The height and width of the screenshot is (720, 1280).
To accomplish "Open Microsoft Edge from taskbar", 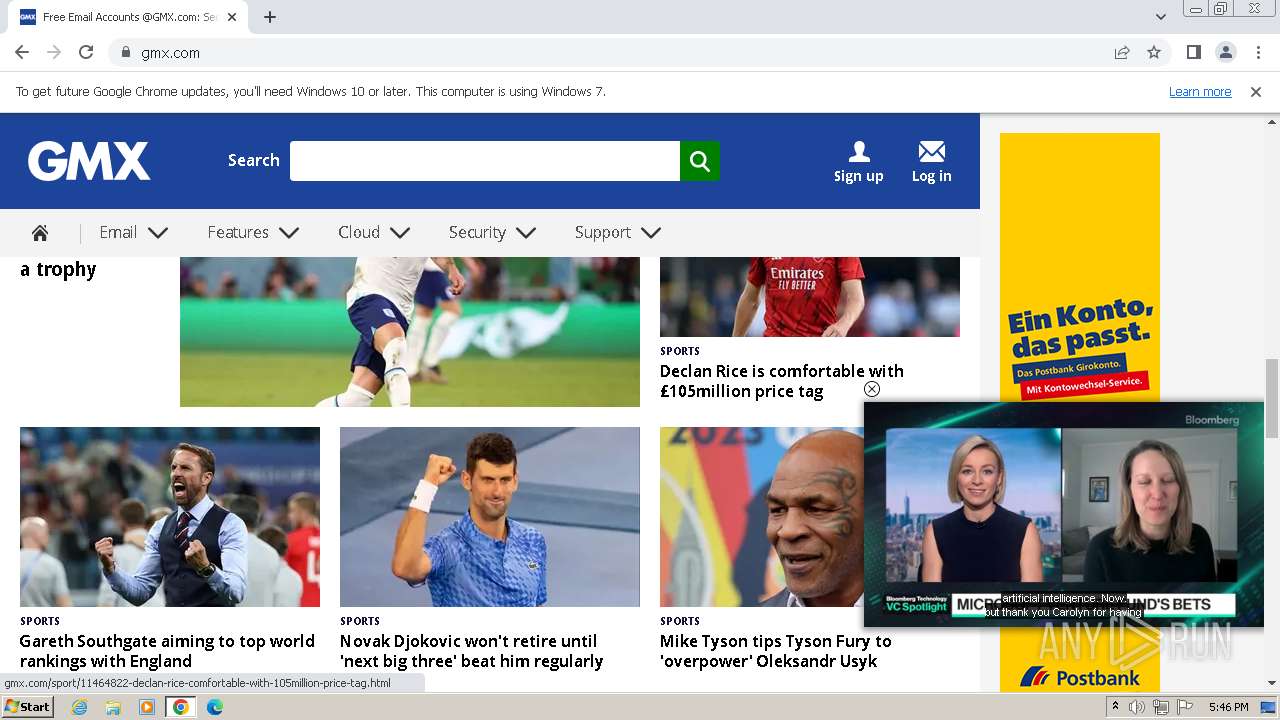I will coord(214,707).
